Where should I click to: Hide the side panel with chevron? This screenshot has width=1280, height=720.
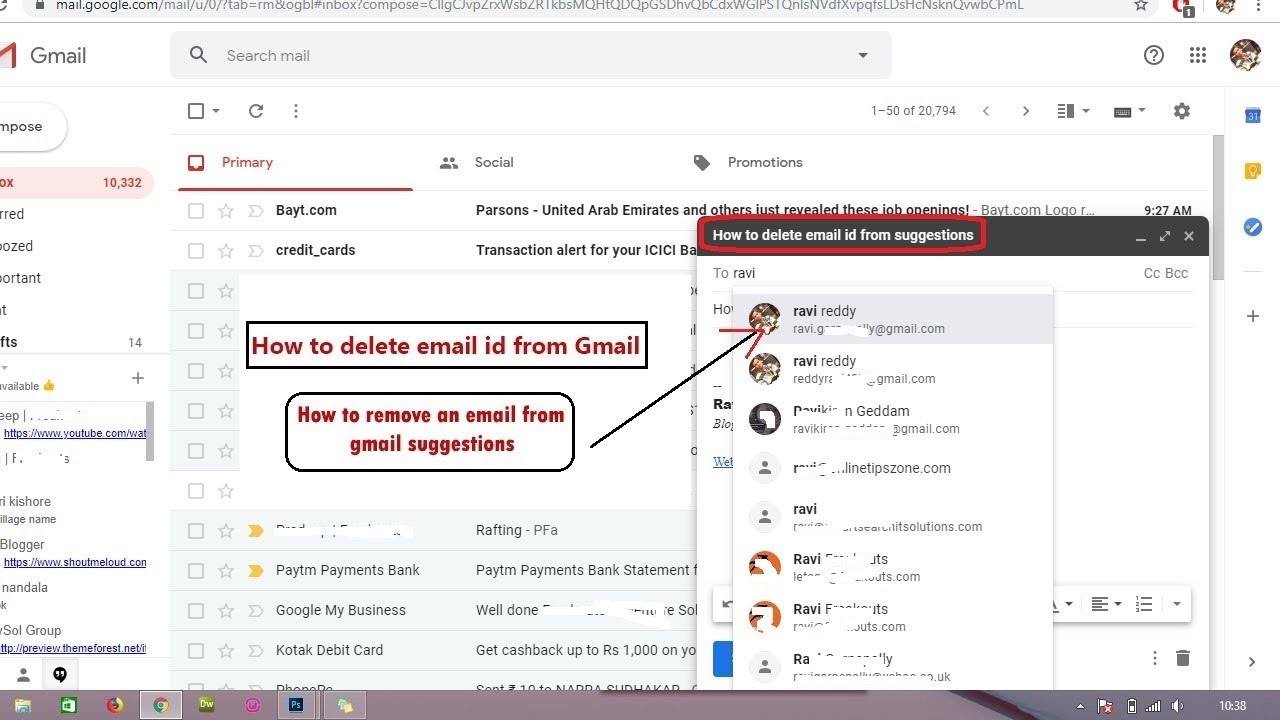[1252, 662]
